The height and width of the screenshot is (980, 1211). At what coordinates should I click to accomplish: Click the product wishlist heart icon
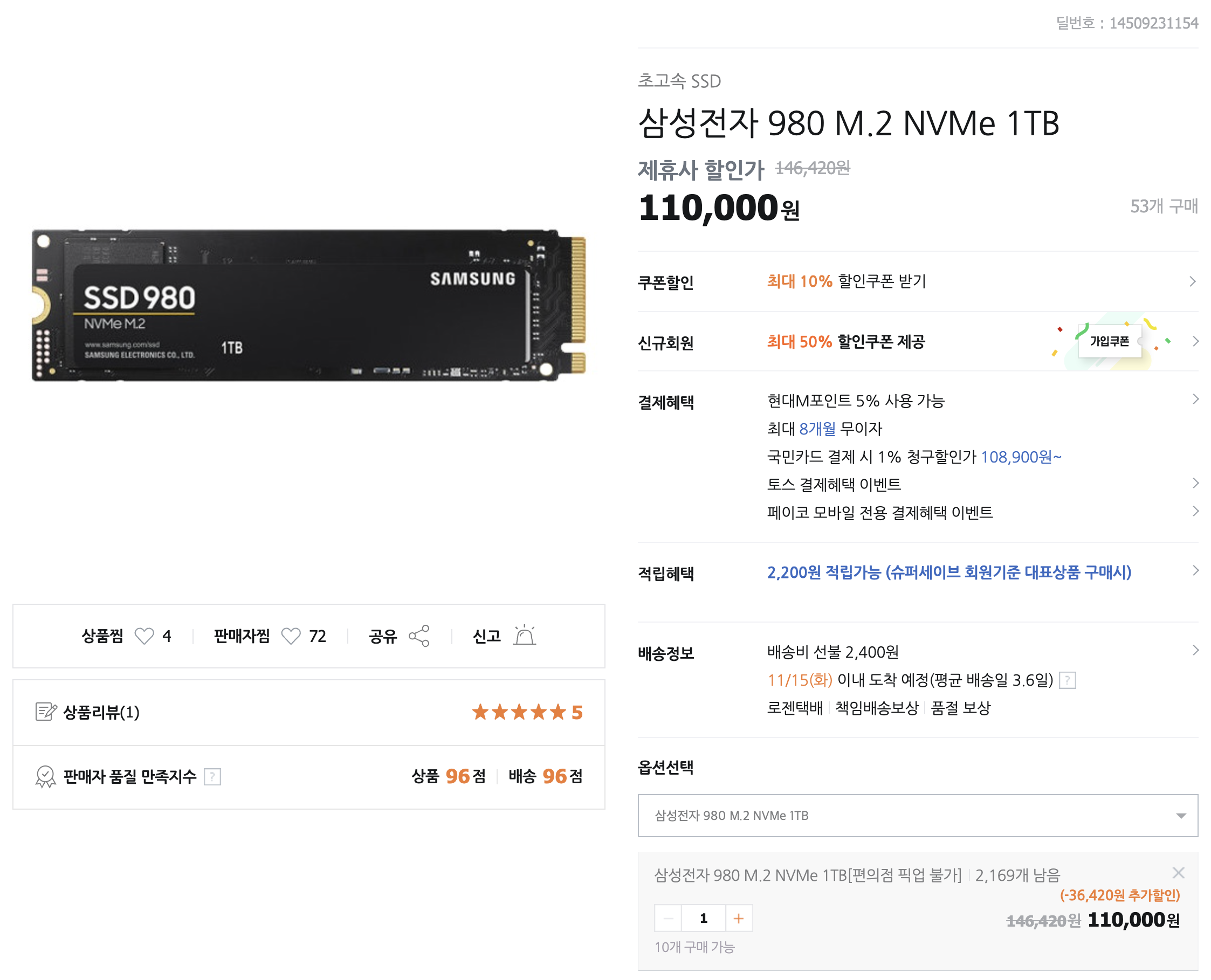[x=144, y=636]
